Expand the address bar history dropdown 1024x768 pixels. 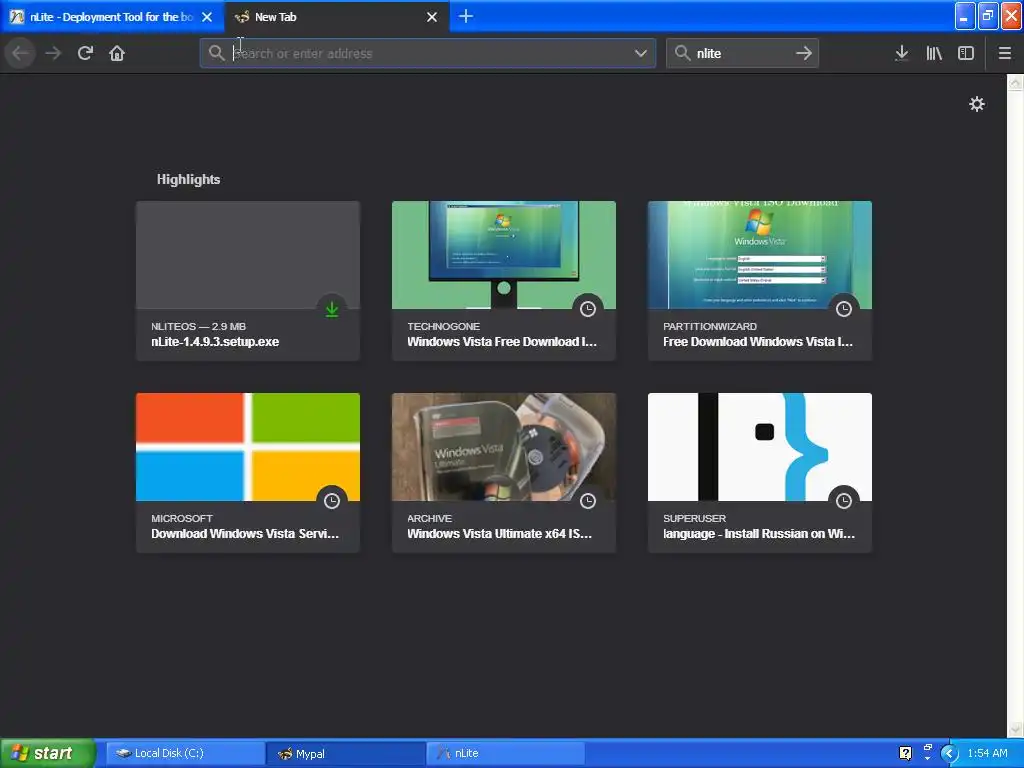(641, 53)
